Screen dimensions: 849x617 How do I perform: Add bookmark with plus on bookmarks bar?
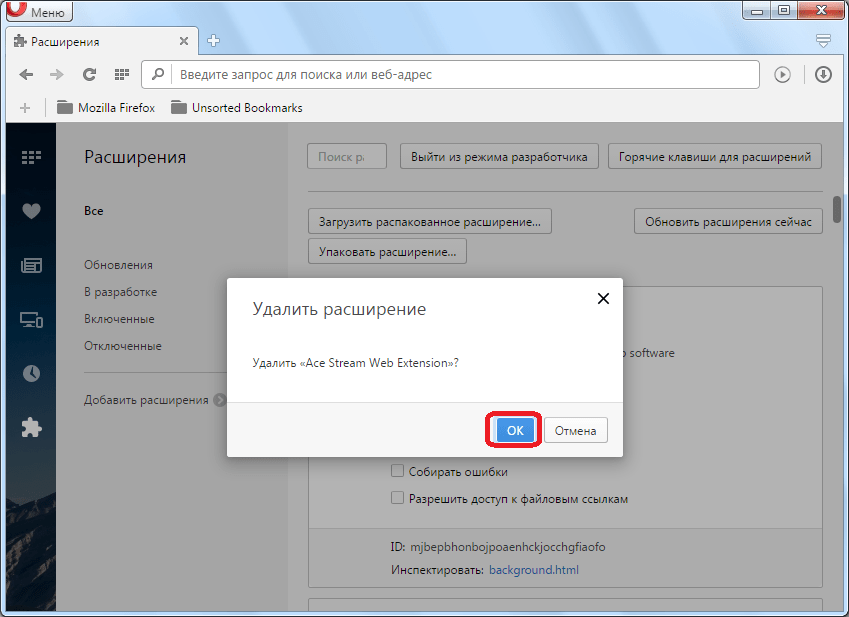click(x=25, y=108)
